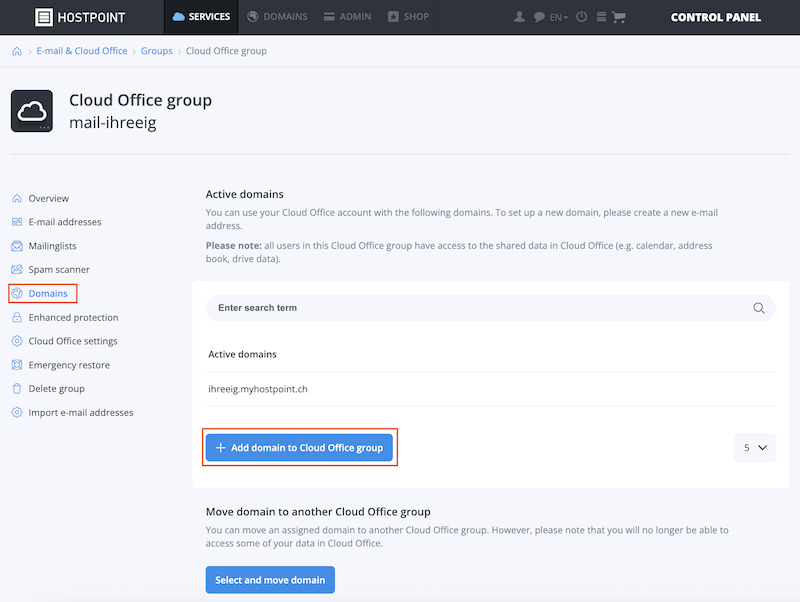Click the Mailinglists envelope icon
Viewport: 800px width, 602px height.
pos(17,246)
